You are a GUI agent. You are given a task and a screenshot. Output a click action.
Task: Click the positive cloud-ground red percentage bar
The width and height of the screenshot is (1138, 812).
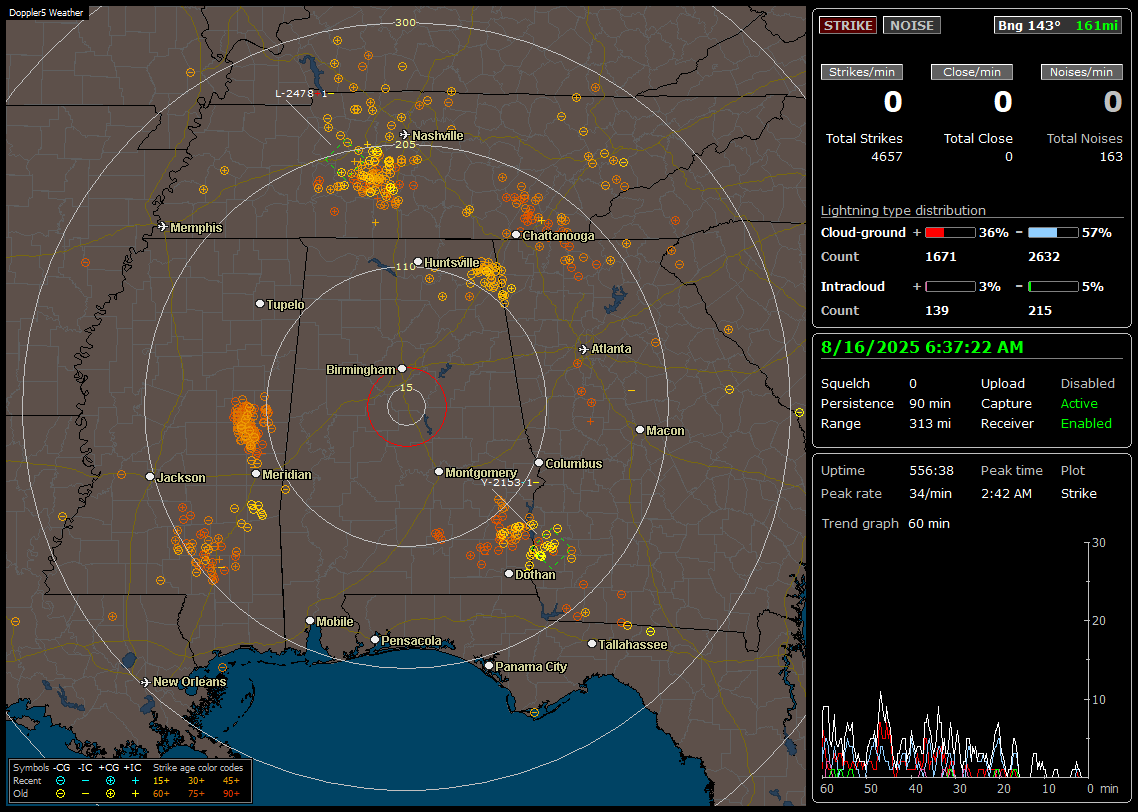(x=950, y=233)
